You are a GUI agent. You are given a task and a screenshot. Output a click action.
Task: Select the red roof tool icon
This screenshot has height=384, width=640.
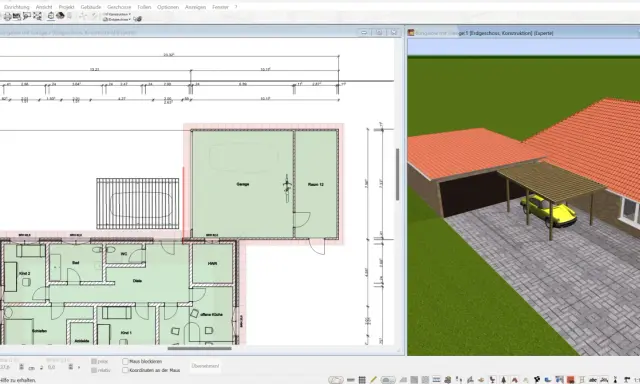[x=514, y=380]
